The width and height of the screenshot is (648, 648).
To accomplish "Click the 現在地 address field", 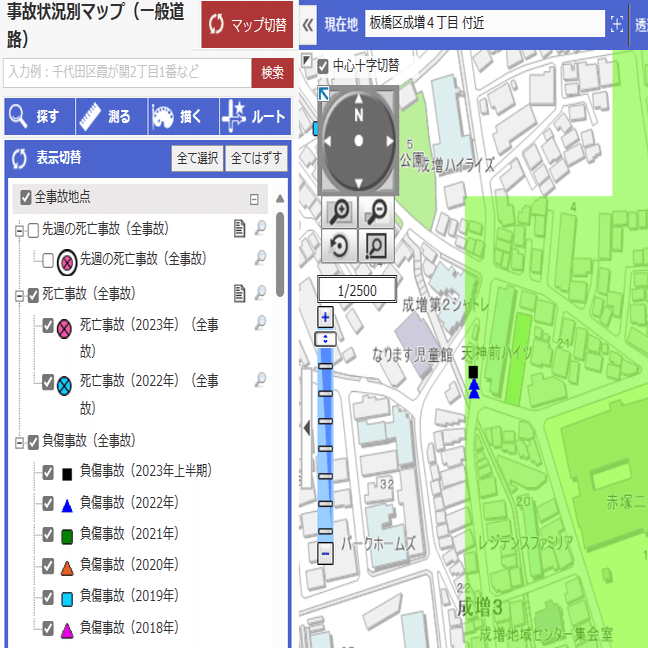I will pos(485,24).
